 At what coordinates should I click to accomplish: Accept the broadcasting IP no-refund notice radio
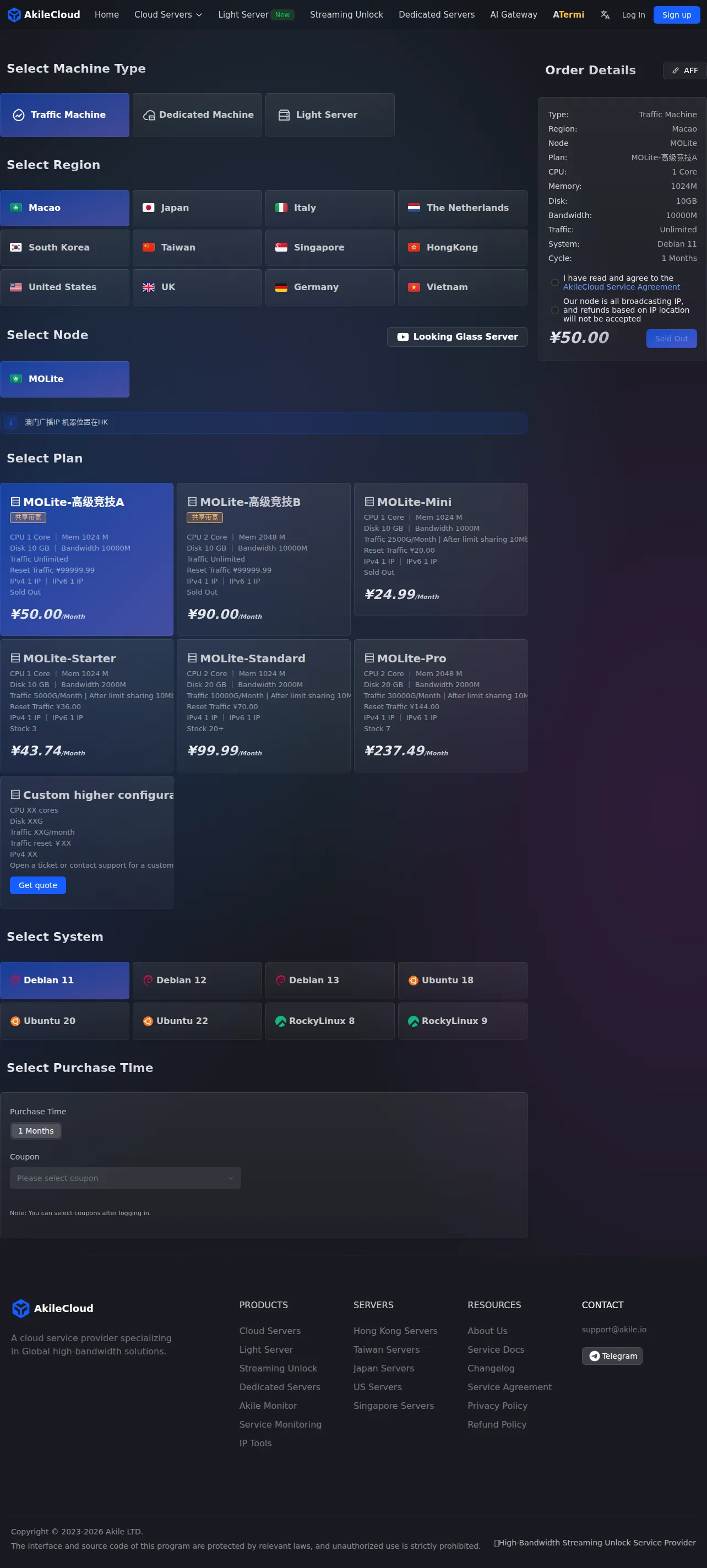tap(555, 311)
